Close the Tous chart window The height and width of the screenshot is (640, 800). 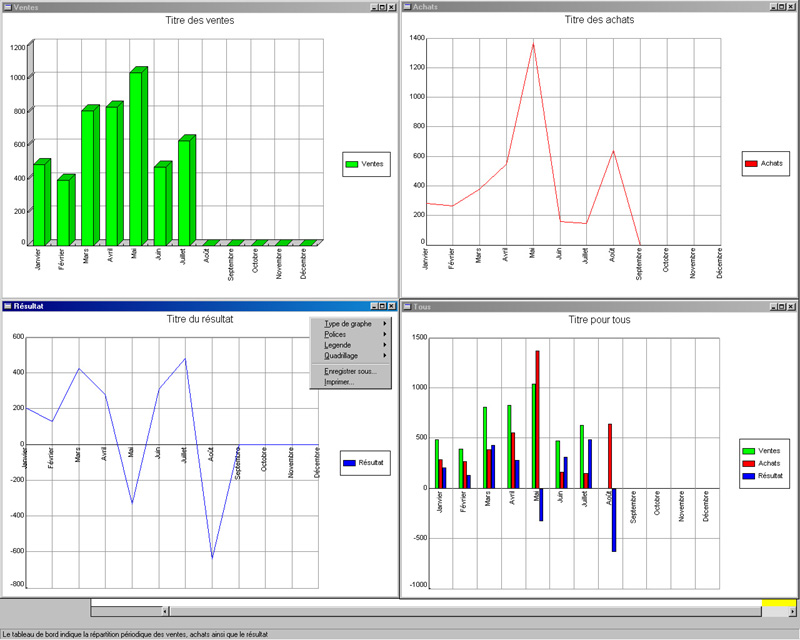[791, 305]
